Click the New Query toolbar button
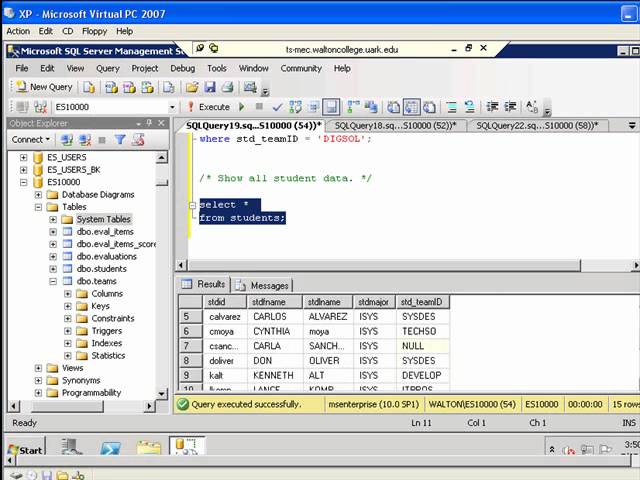Image resolution: width=640 pixels, height=480 pixels. click(44, 87)
